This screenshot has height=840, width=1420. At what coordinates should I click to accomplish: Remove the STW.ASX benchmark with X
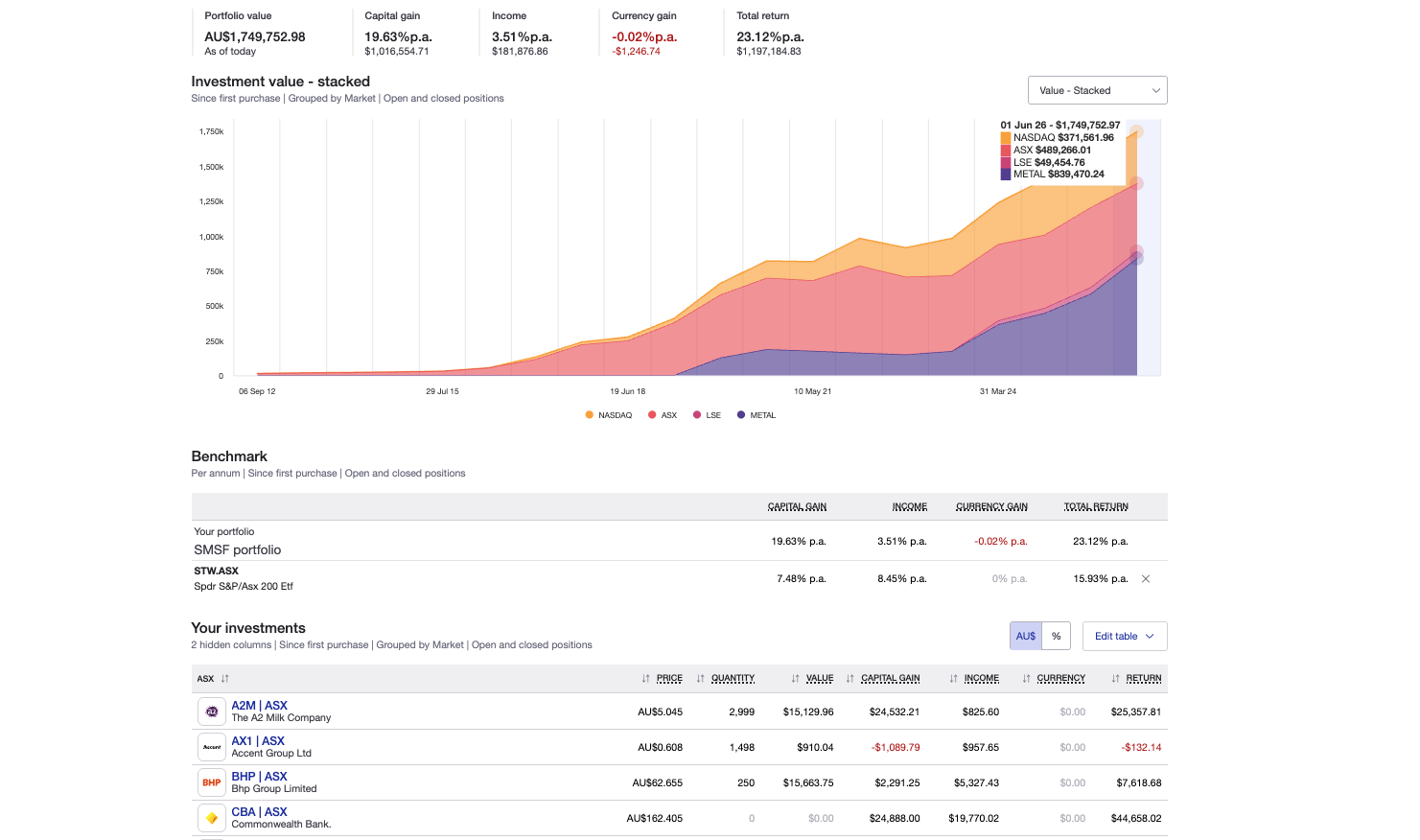[1146, 579]
